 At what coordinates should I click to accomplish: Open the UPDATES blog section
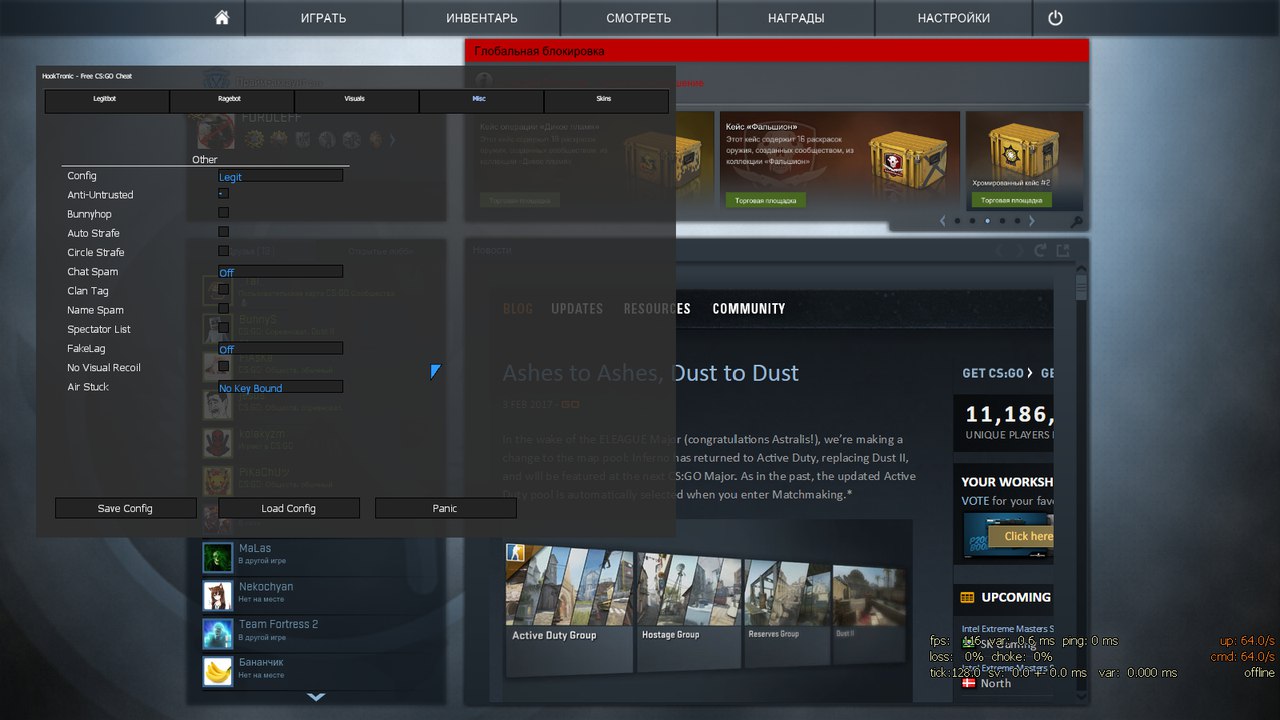(x=577, y=309)
